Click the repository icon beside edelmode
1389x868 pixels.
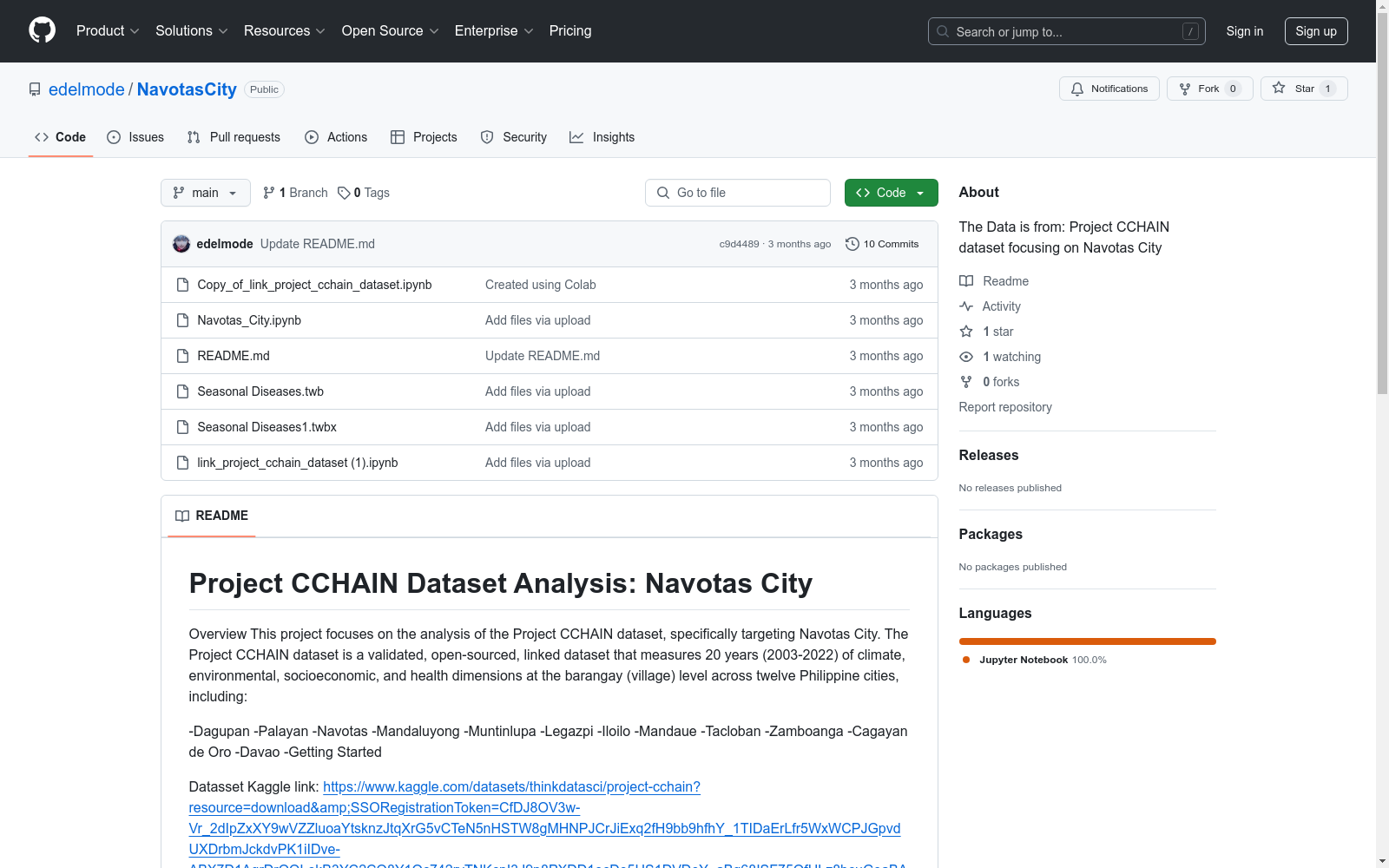35,89
